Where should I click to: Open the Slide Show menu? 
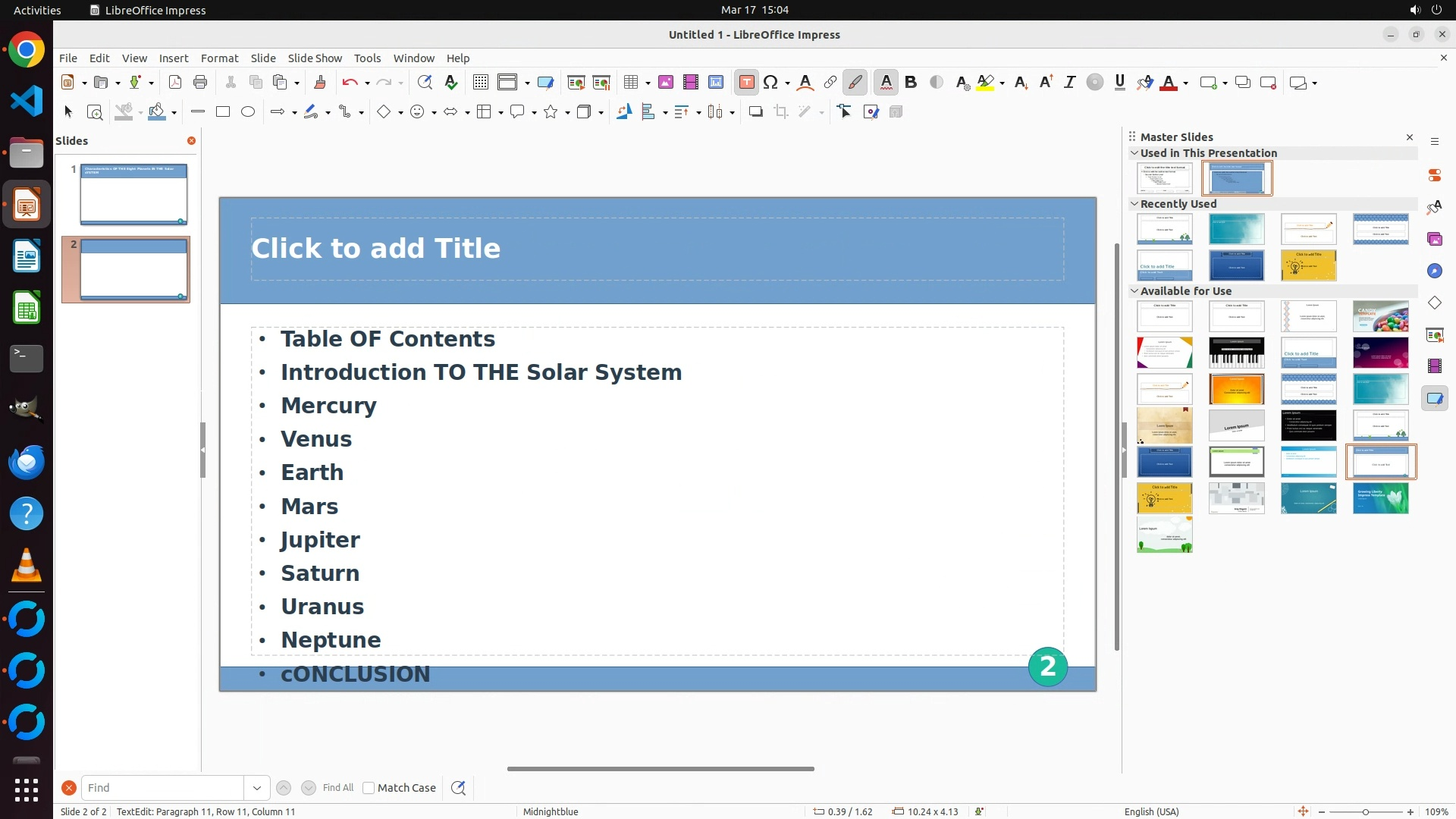tap(315, 58)
